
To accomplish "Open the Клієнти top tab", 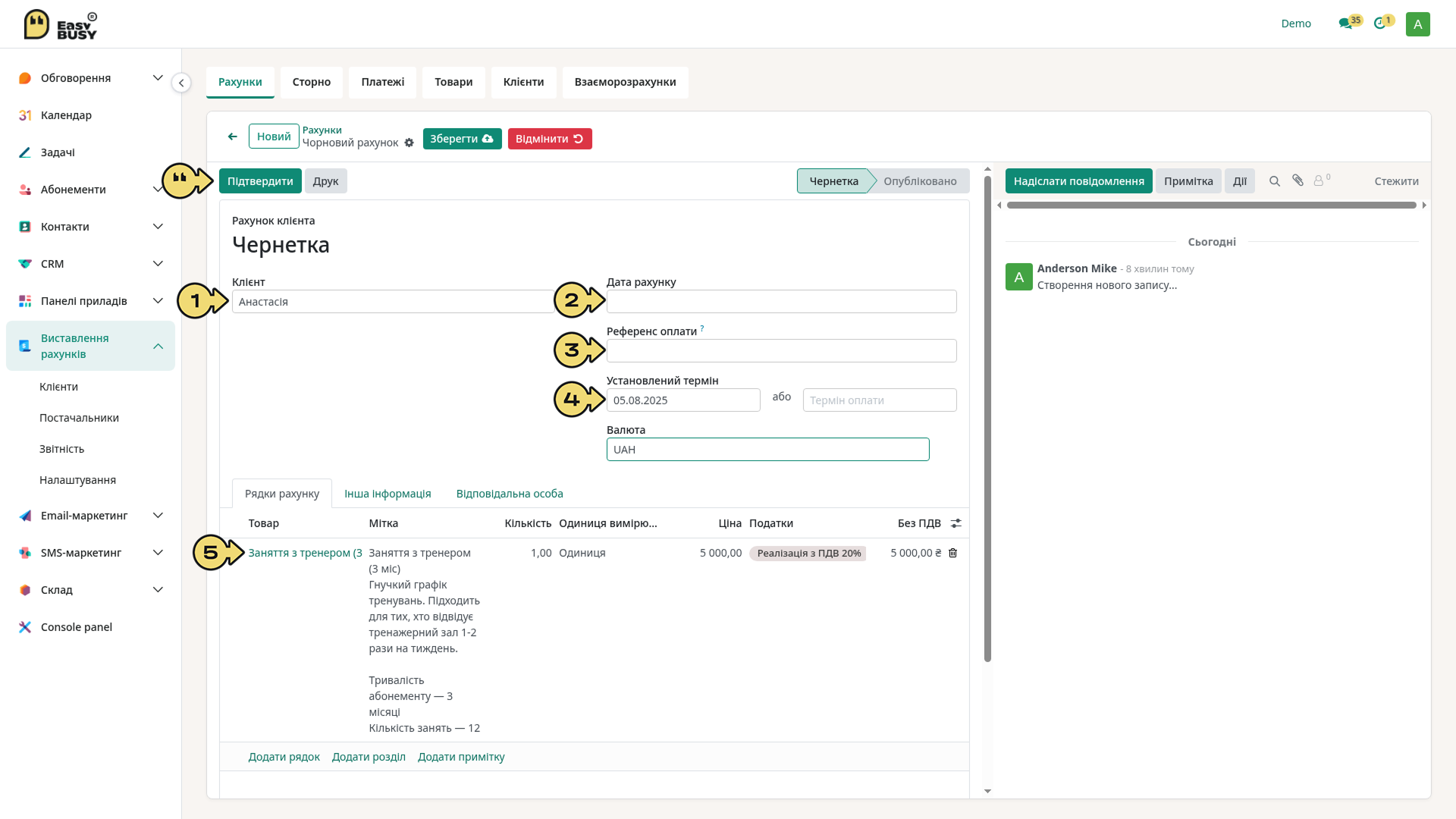I will coord(523,82).
